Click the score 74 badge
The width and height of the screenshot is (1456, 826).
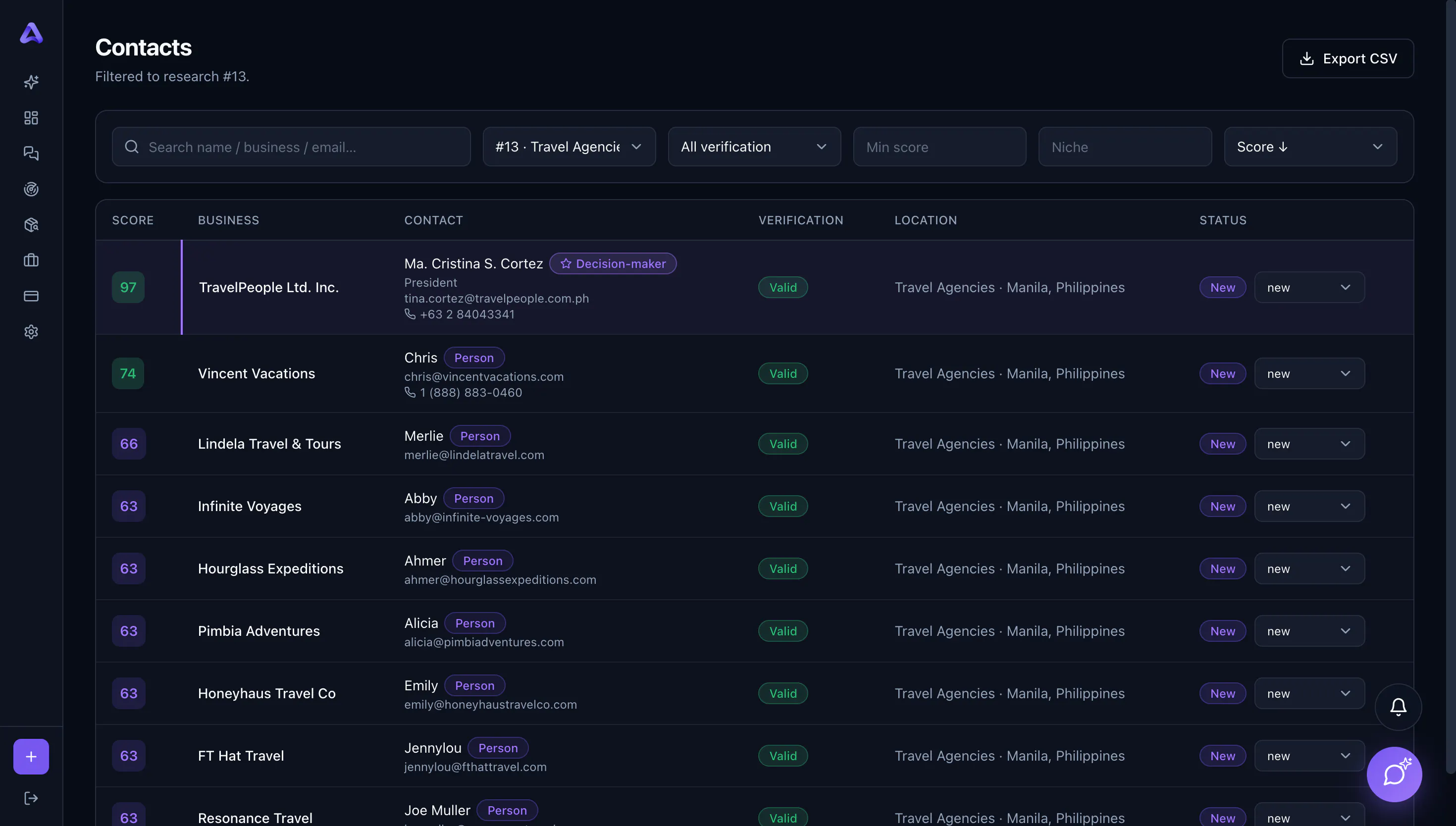tap(128, 374)
